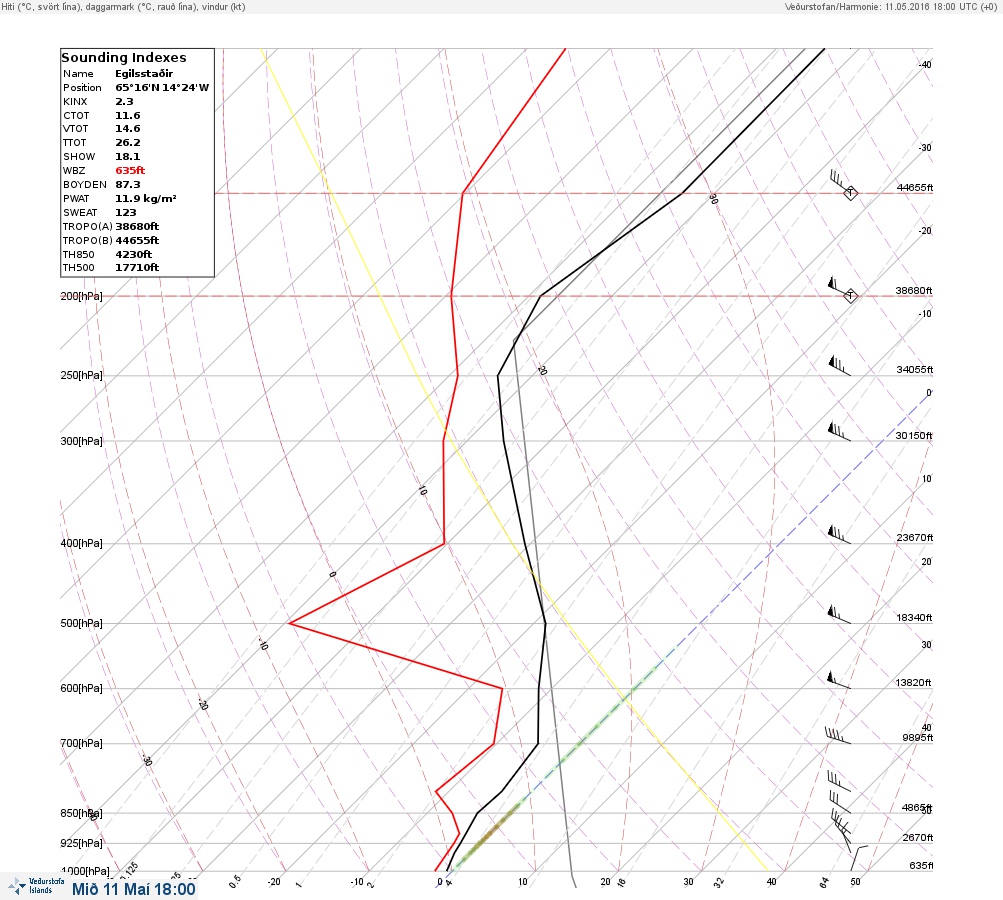Click the station name 'Egilsstaðir'
Image resolution: width=1003 pixels, height=900 pixels.
pyautogui.click(x=144, y=74)
